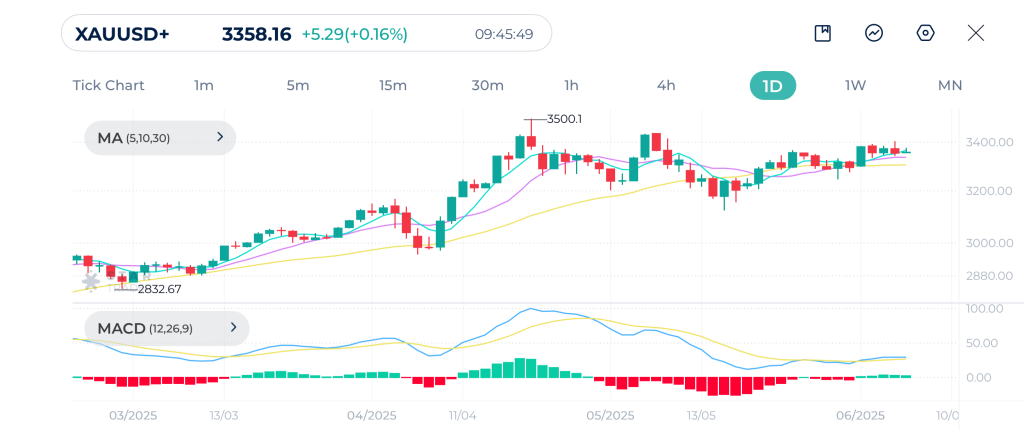The image size is (1024, 448).
Task: Select the 5m timeframe
Action: coord(298,85)
